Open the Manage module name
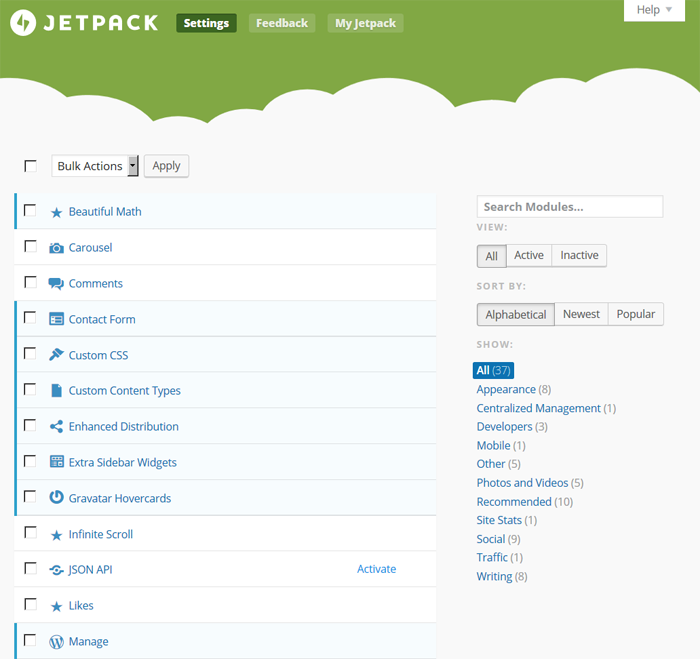This screenshot has width=700, height=659. point(88,642)
